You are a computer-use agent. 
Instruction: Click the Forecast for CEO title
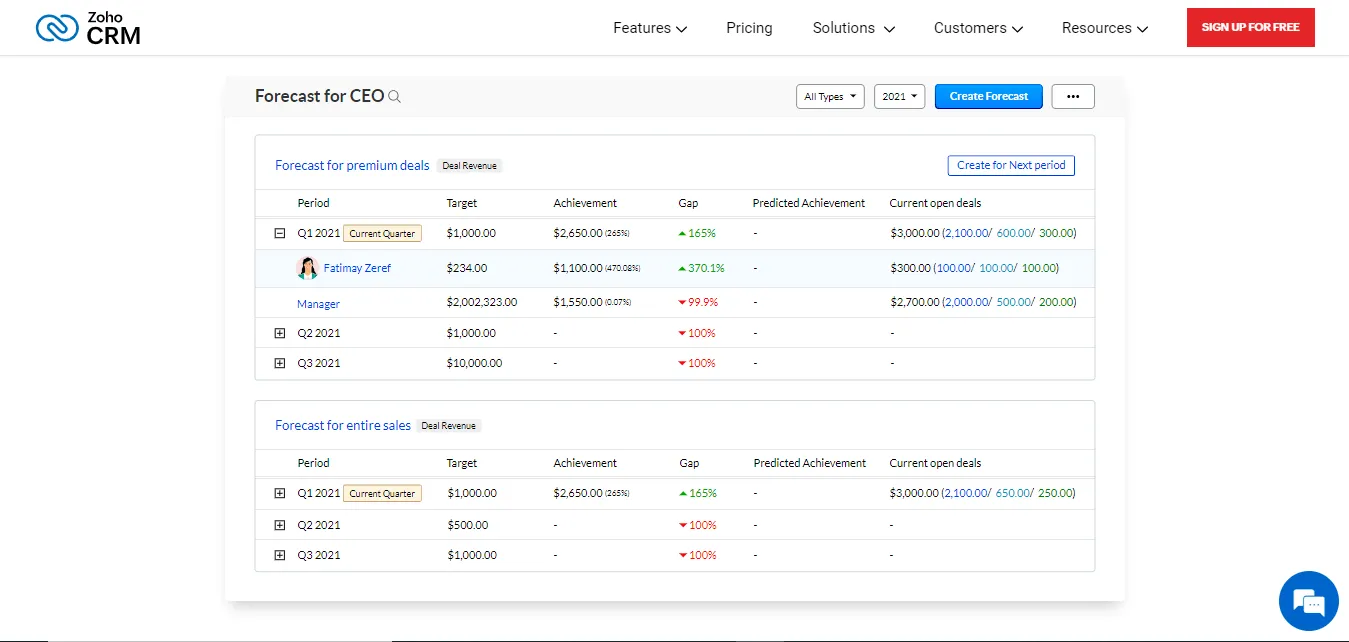click(x=319, y=96)
